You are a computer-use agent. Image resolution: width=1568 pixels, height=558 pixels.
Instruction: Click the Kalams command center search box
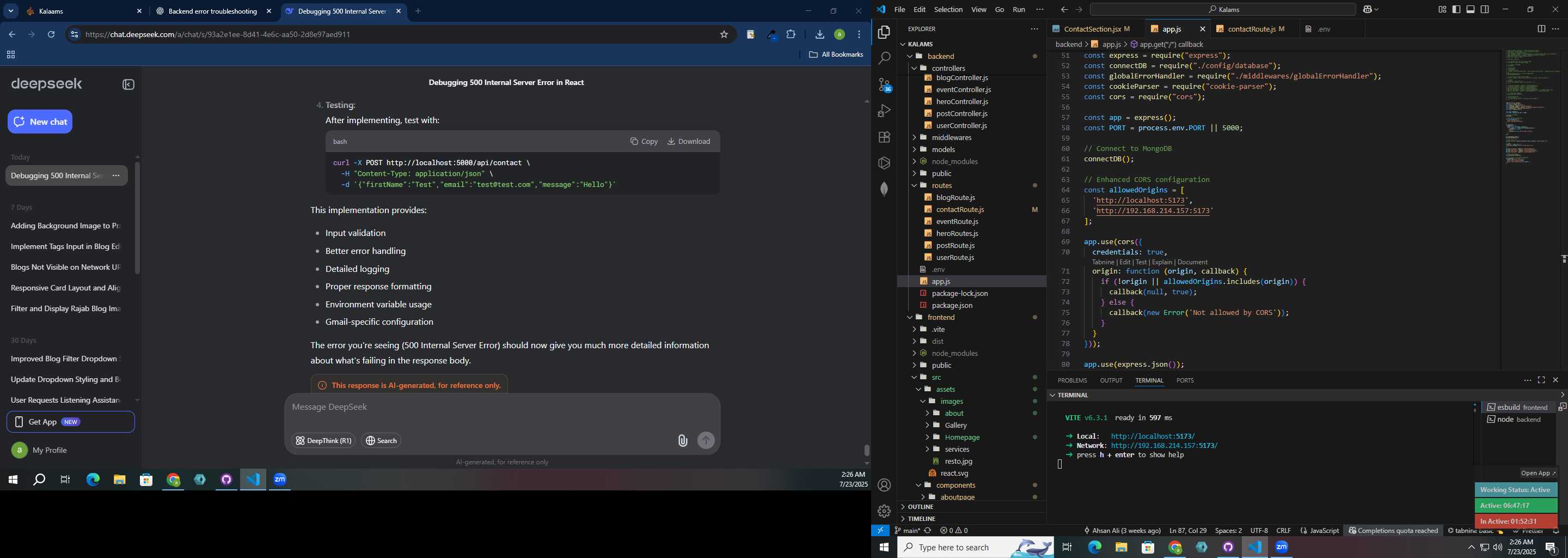point(1223,10)
